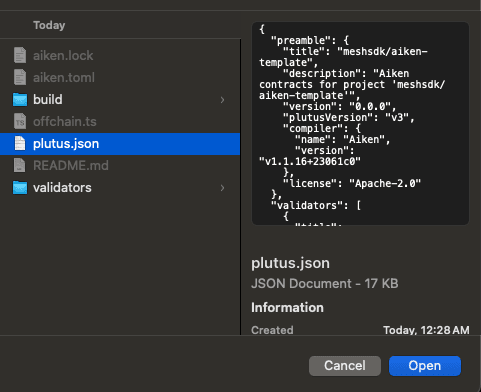Screen dimensions: 481x392
Task: Expand the build folder chevron
Action: pyautogui.click(x=222, y=100)
